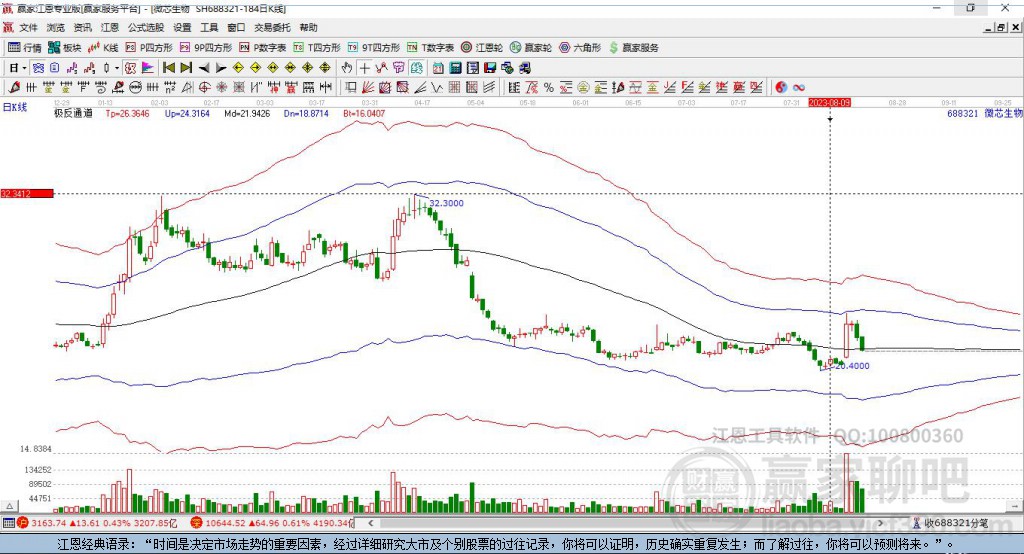Select the zigzag wave line tool
Screen dimensions: 1024x554
[x=436, y=87]
